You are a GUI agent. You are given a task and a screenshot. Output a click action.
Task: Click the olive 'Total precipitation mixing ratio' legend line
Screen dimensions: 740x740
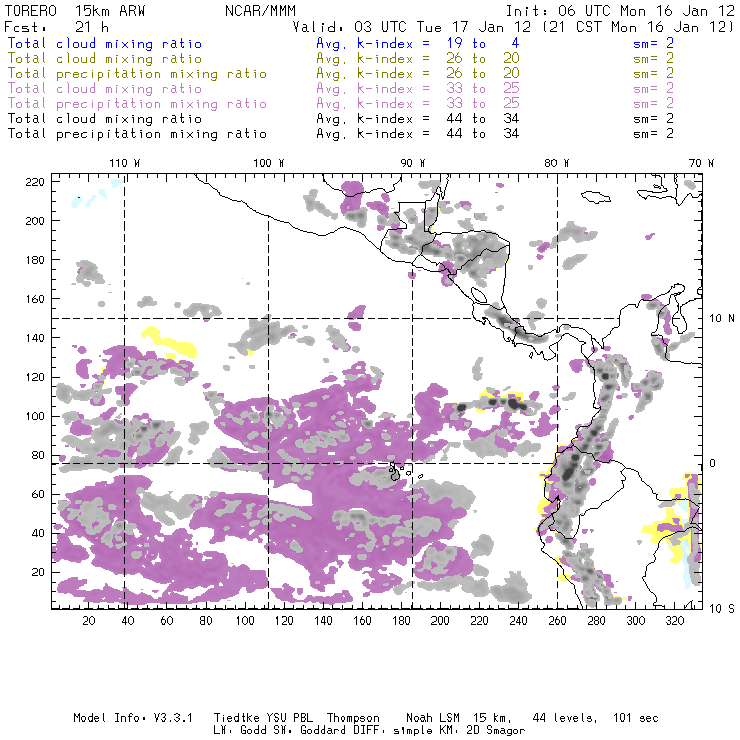click(137, 74)
